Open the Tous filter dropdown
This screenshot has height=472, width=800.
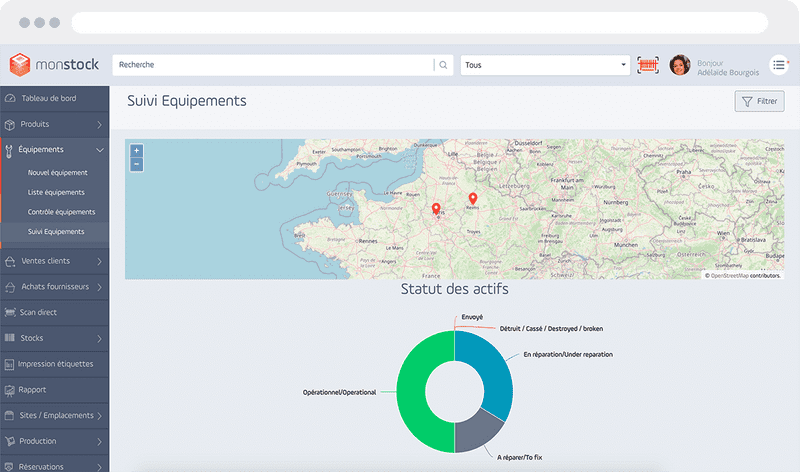coord(545,65)
